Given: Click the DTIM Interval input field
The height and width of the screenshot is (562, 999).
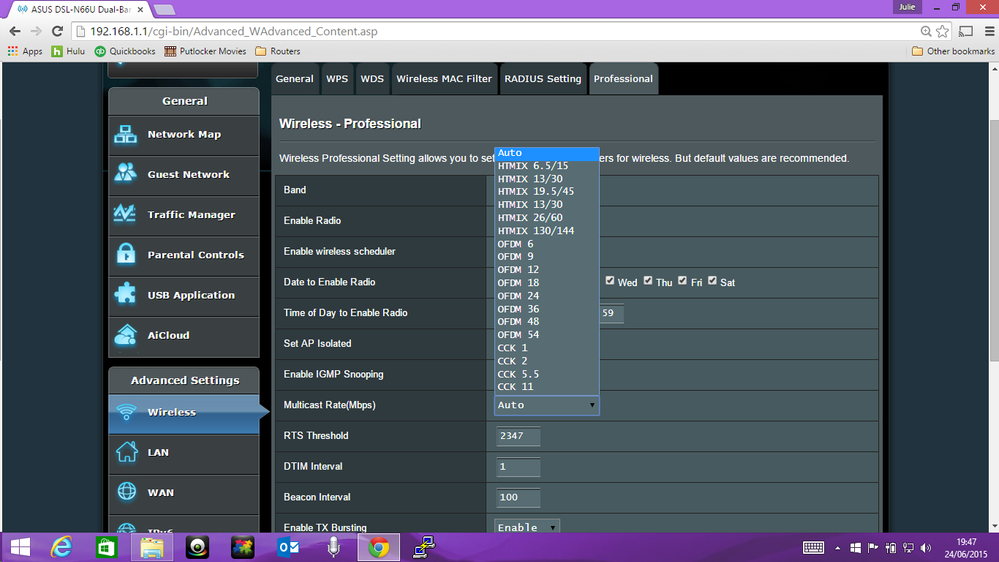Looking at the screenshot, I should point(518,466).
